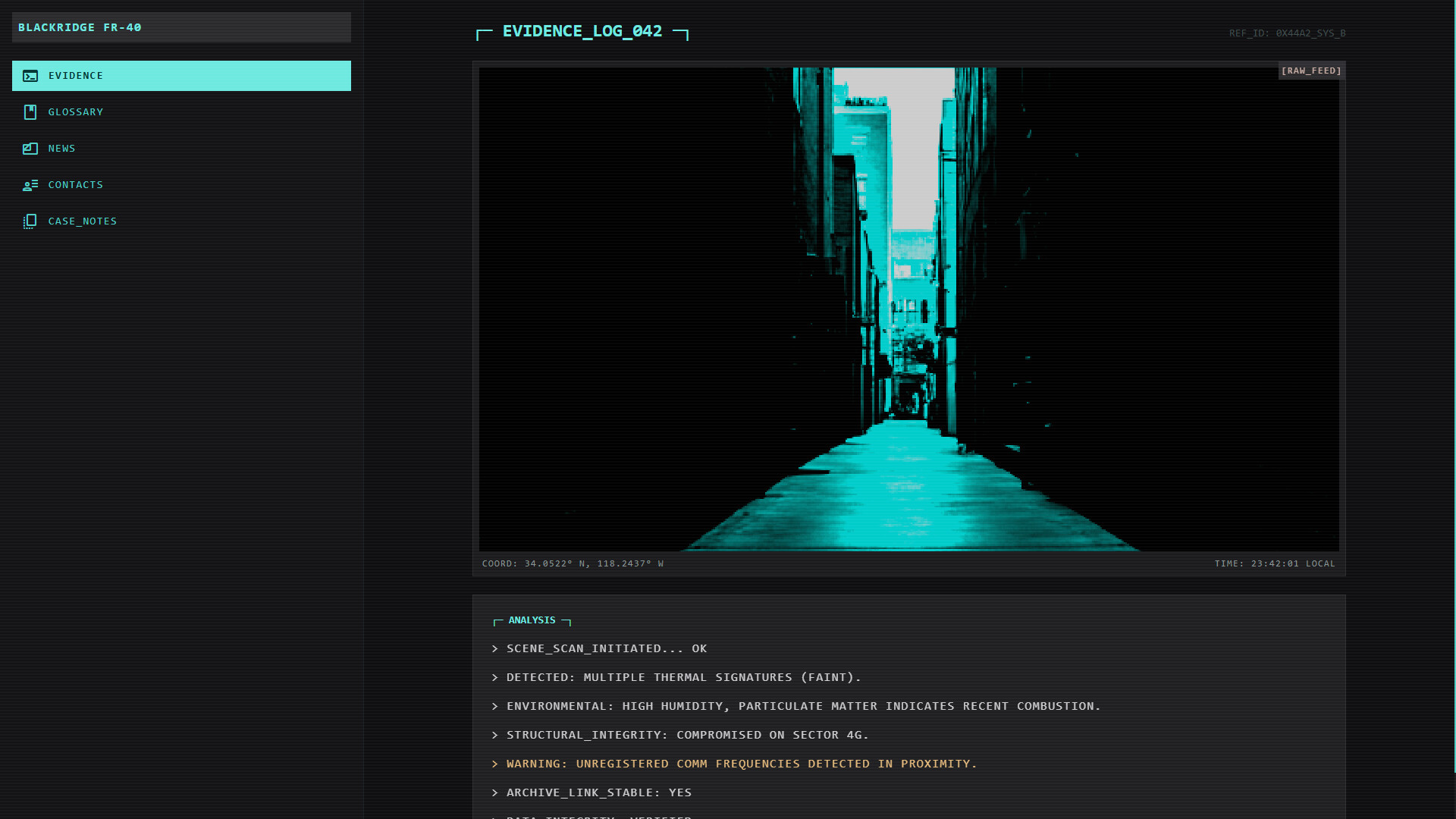Select CONTACTS text in navigation

point(76,185)
